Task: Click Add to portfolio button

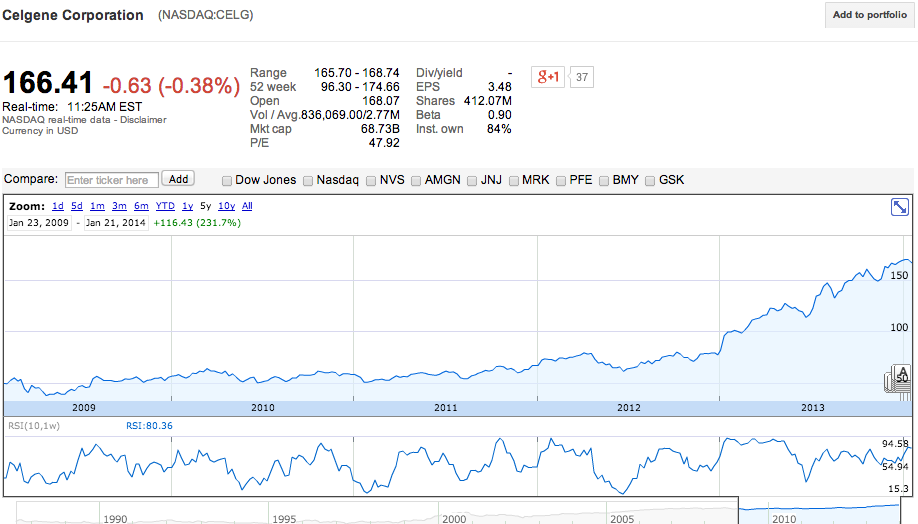Action: click(869, 15)
